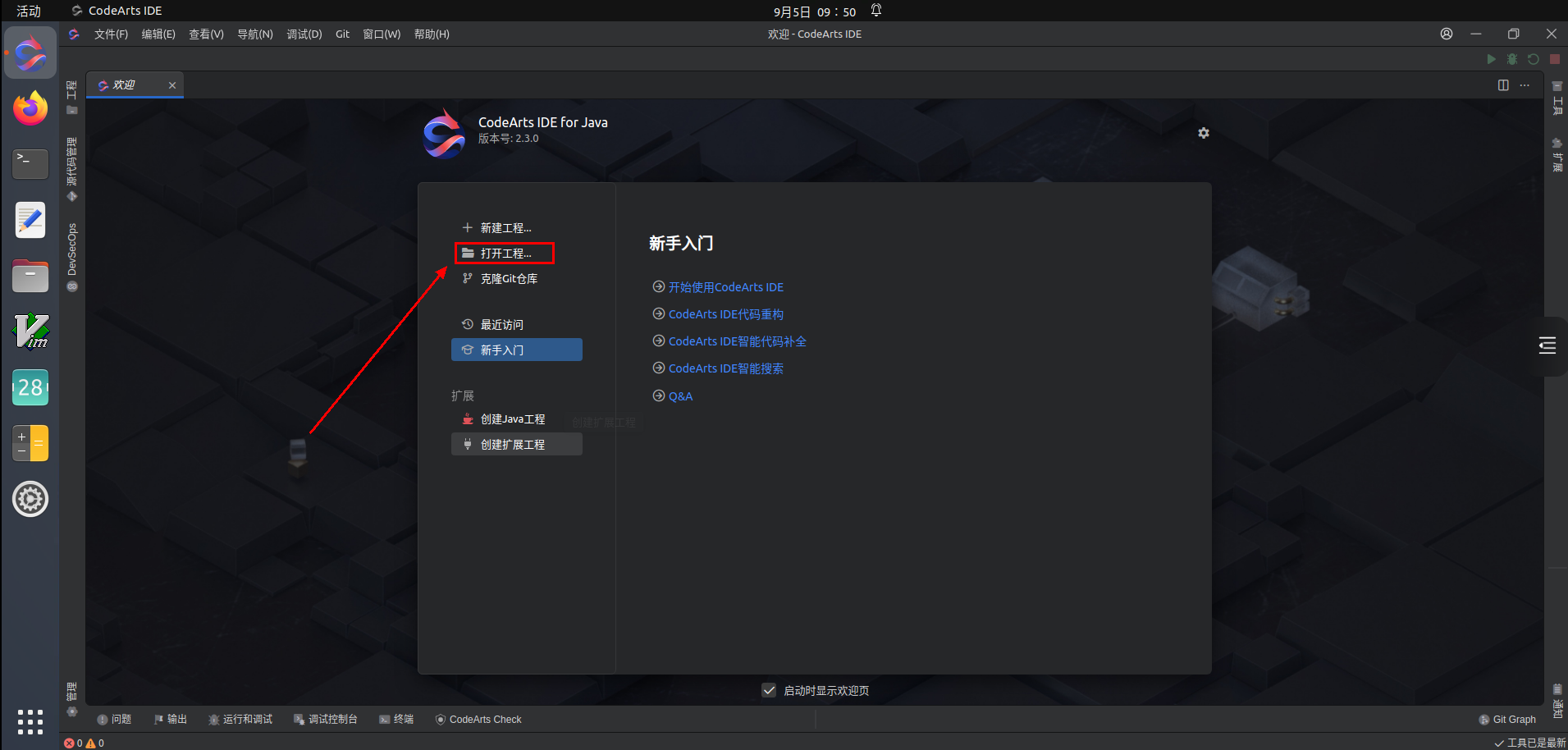Viewport: 1568px width, 750px height.
Task: Click the debug bug icon
Action: point(1512,59)
